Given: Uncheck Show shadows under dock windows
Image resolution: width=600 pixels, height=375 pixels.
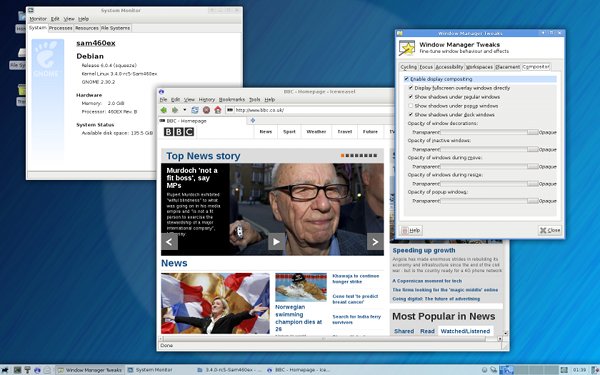Looking at the screenshot, I should 411,115.
